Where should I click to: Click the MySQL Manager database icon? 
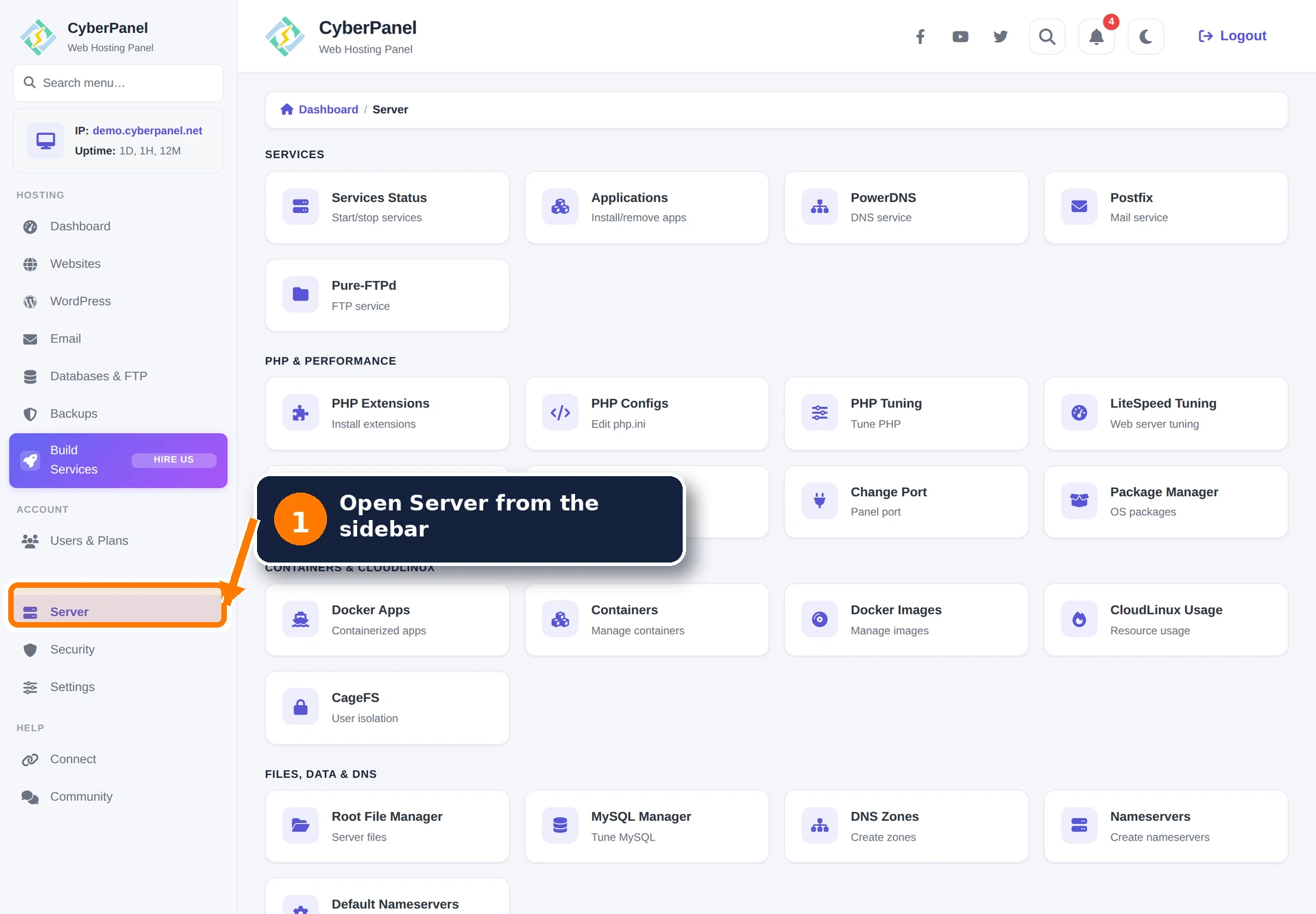[561, 826]
